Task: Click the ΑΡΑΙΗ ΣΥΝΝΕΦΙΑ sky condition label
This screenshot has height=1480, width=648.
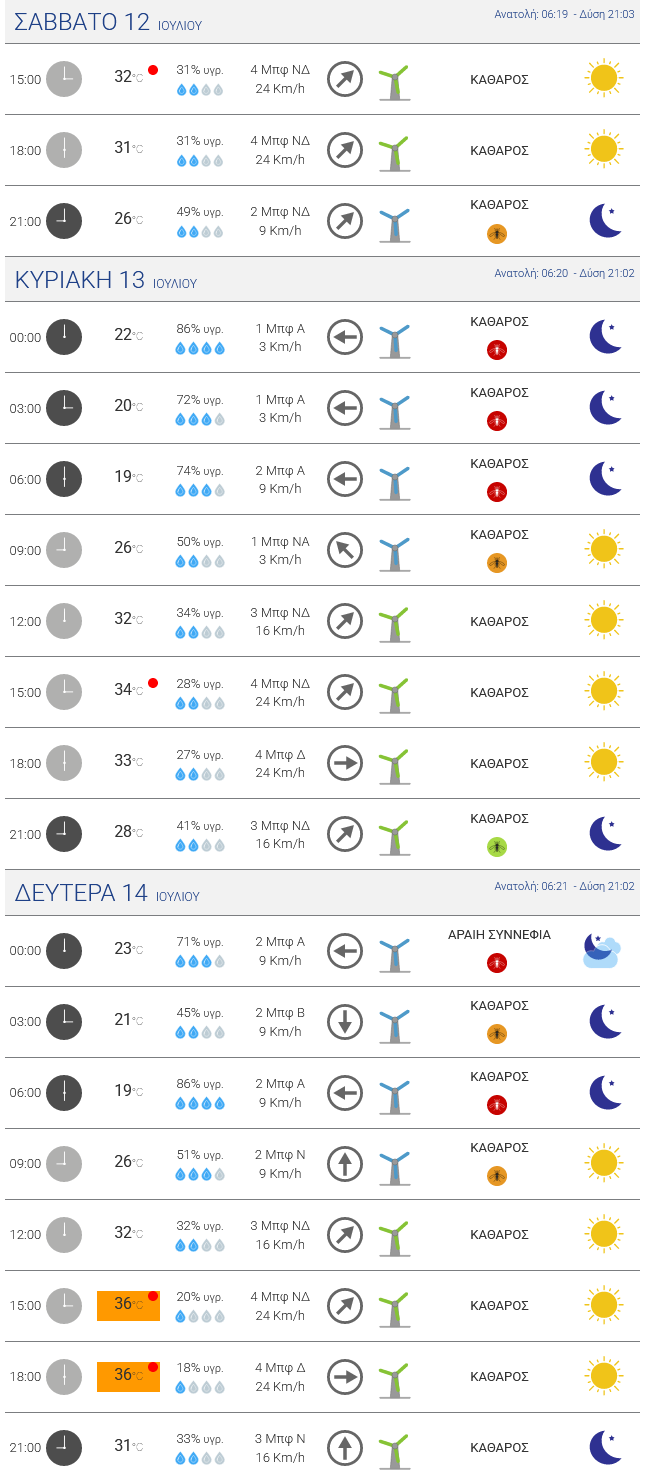Action: tap(499, 935)
